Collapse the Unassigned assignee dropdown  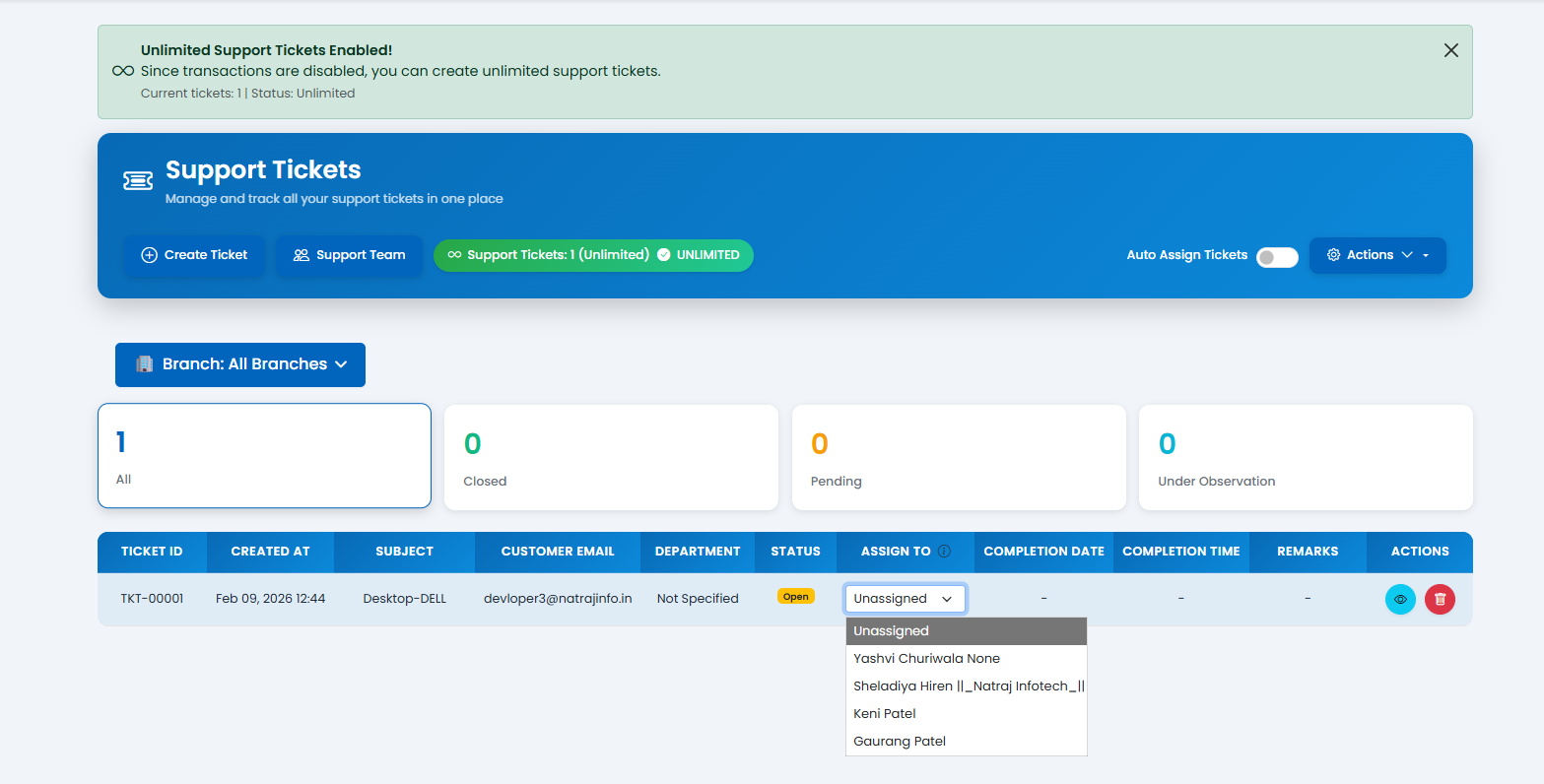[x=905, y=599]
